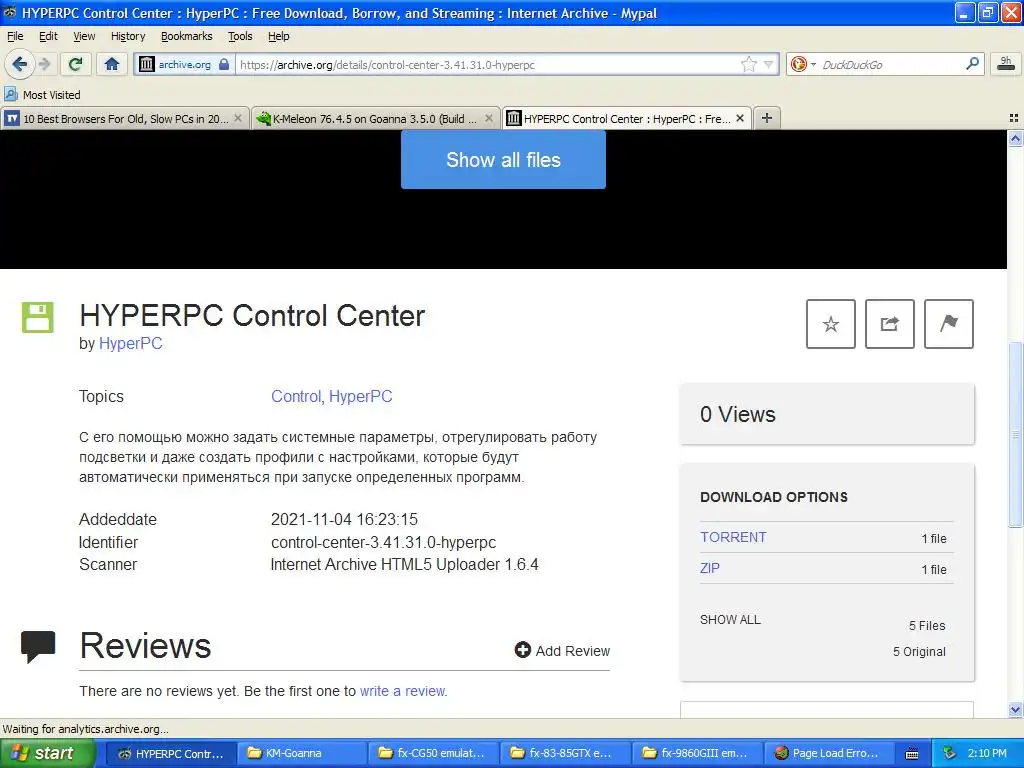1024x768 pixels.
Task: Close the 10 Best Browsers tab
Action: point(238,118)
